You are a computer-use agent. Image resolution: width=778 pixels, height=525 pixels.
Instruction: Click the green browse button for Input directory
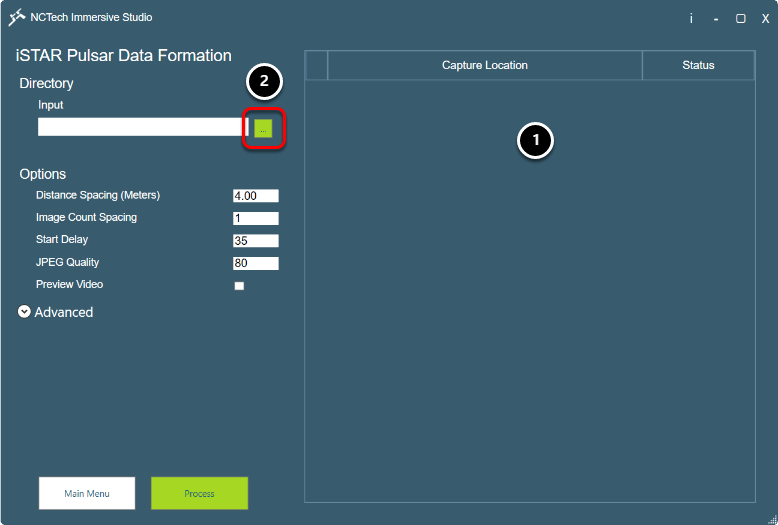pos(263,129)
